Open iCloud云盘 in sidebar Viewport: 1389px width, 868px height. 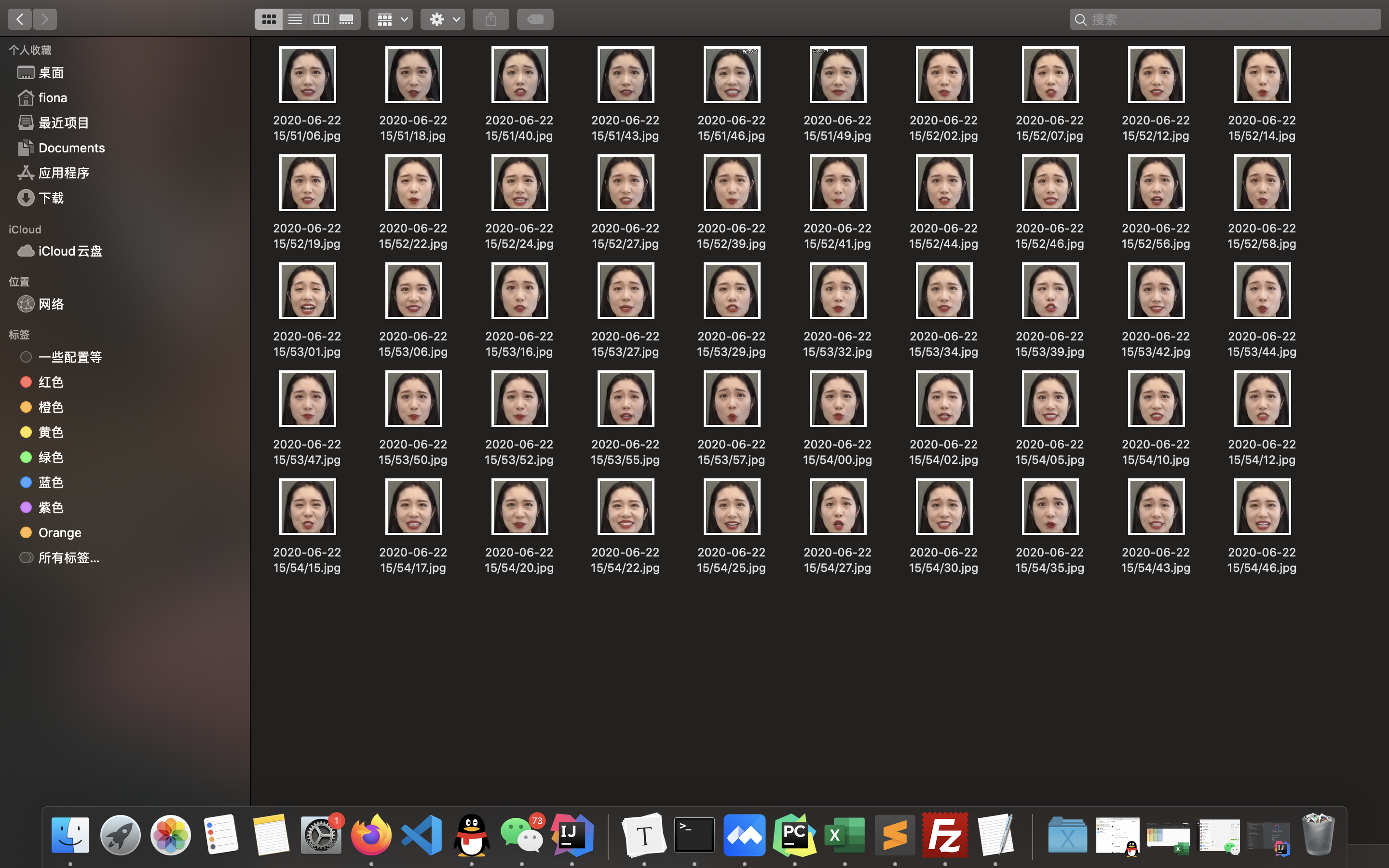(69, 251)
